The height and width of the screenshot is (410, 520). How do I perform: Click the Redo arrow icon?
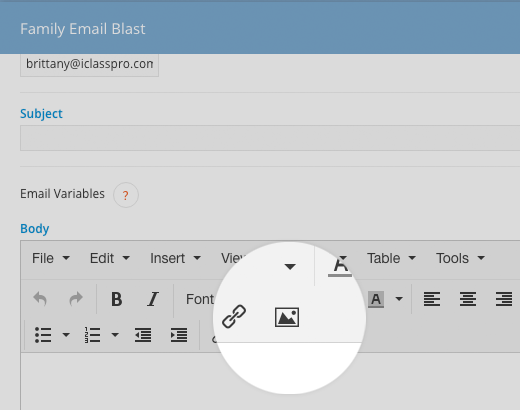[x=76, y=299]
